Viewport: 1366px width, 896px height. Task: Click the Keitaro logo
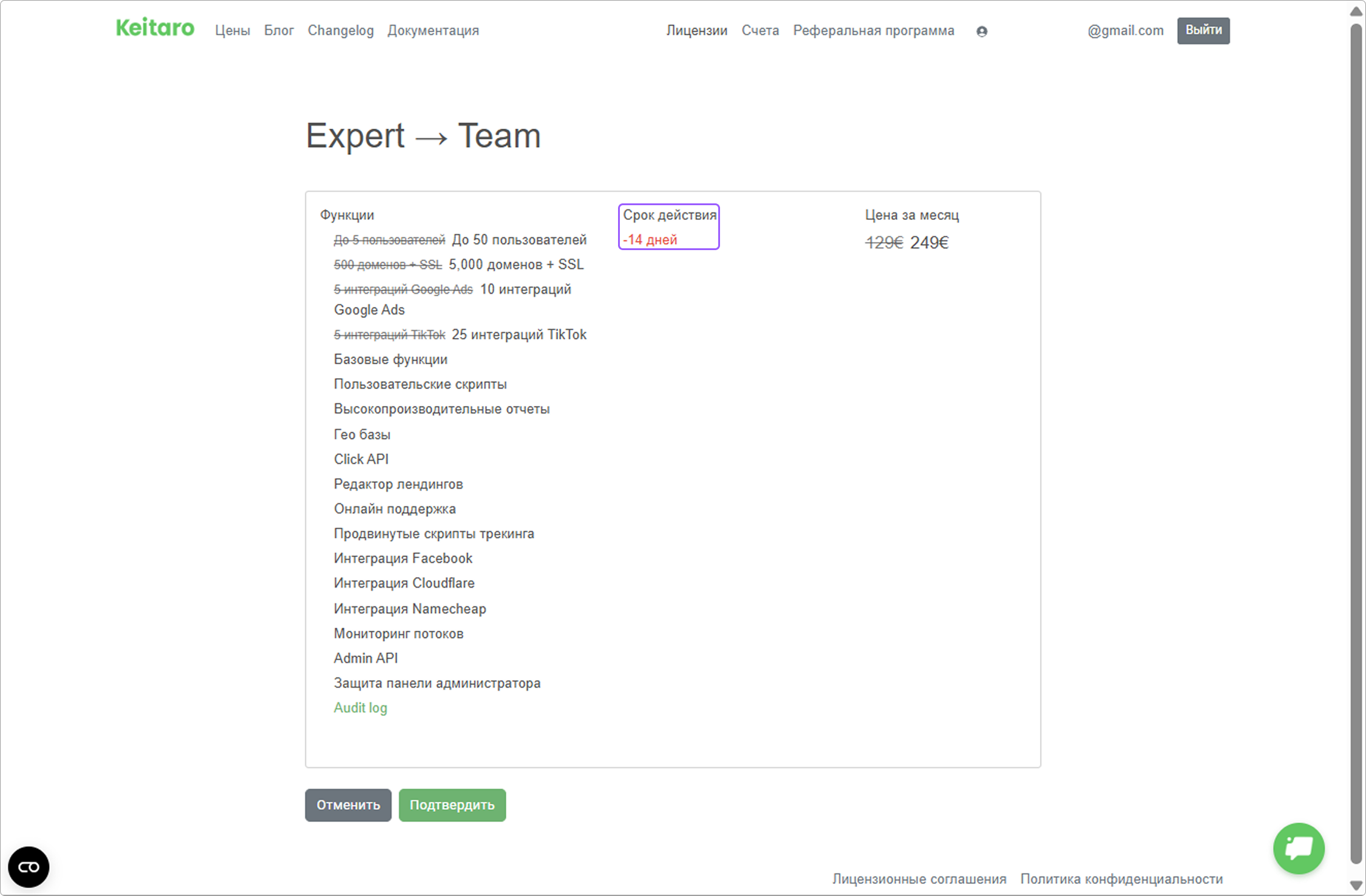click(x=155, y=28)
